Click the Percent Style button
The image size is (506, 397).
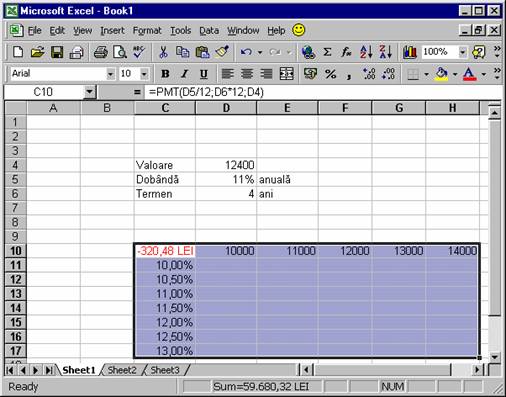[x=330, y=74]
